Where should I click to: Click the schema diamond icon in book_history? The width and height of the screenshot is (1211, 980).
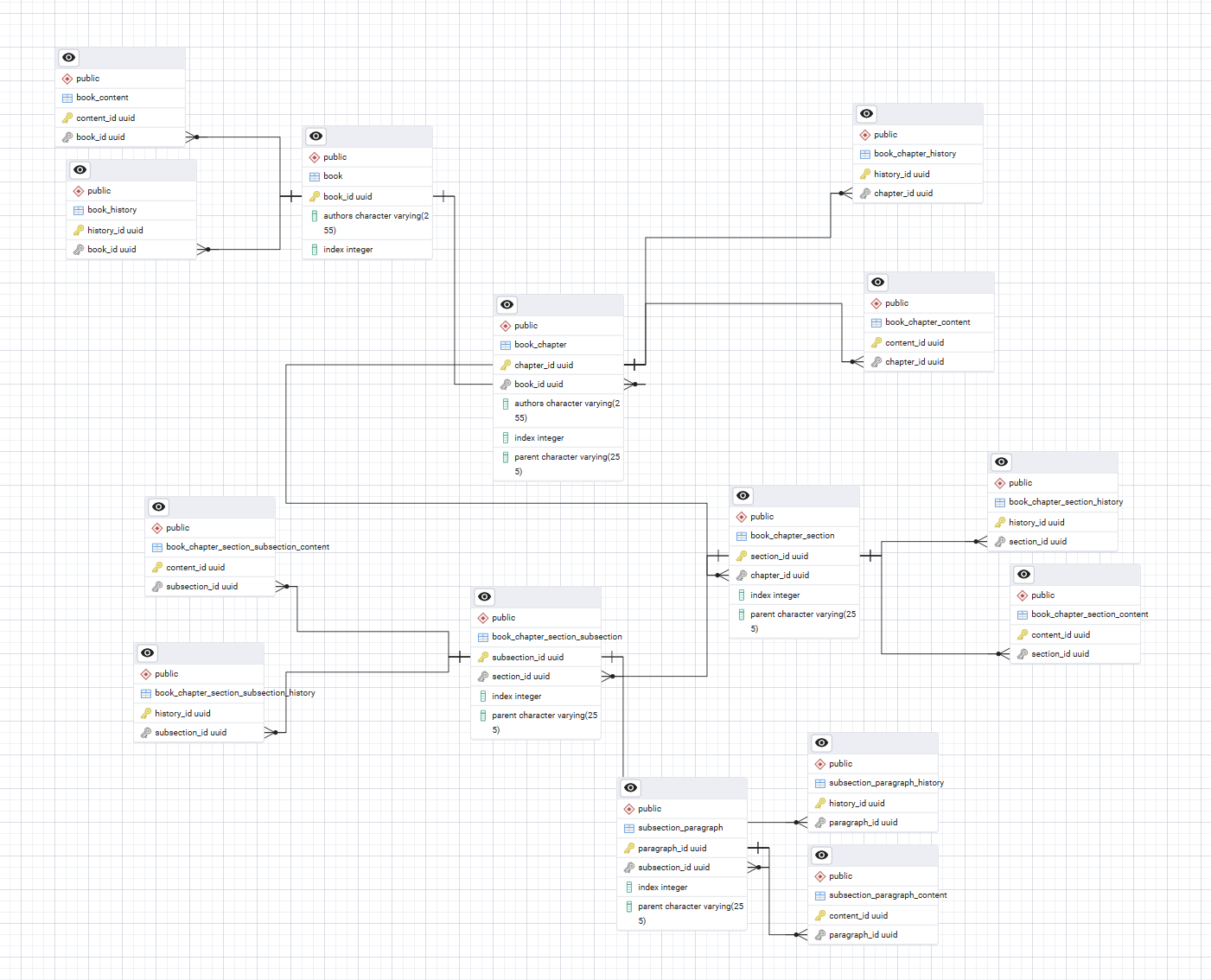[x=79, y=191]
